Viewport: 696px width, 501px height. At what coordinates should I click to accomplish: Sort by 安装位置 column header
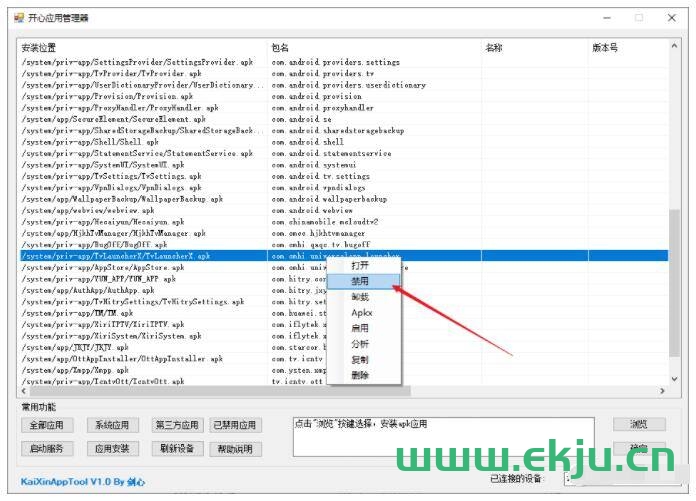pos(140,47)
